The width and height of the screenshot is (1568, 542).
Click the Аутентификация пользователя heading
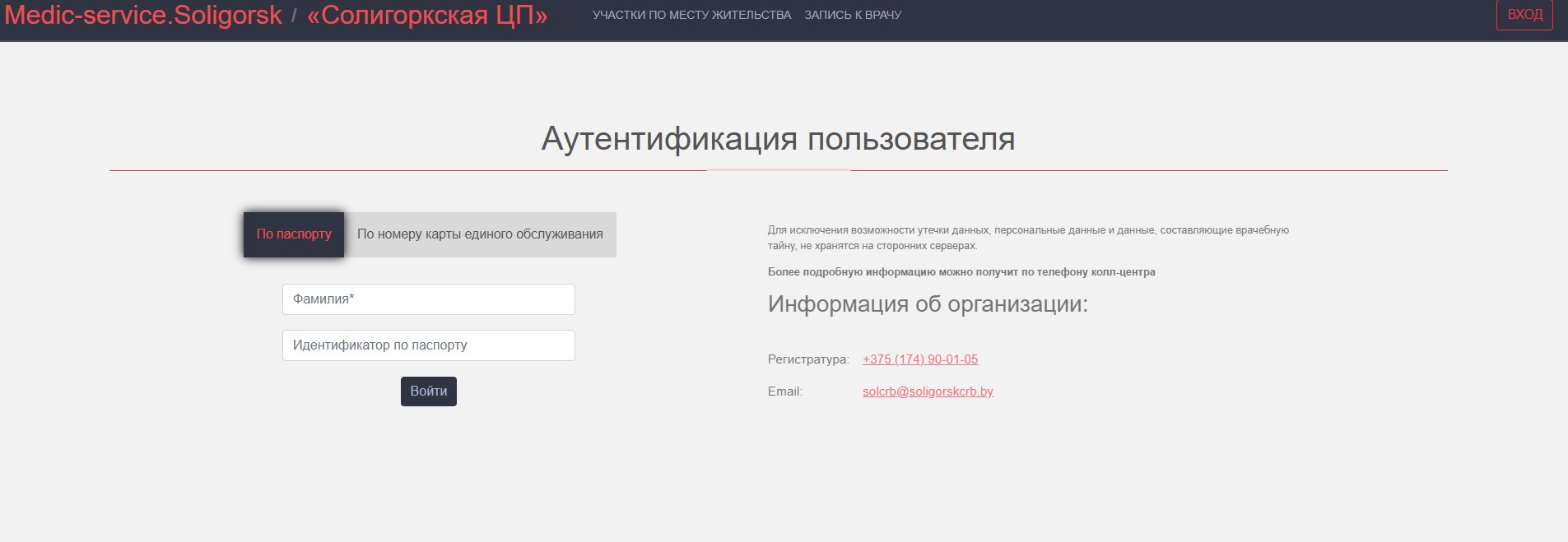[778, 138]
